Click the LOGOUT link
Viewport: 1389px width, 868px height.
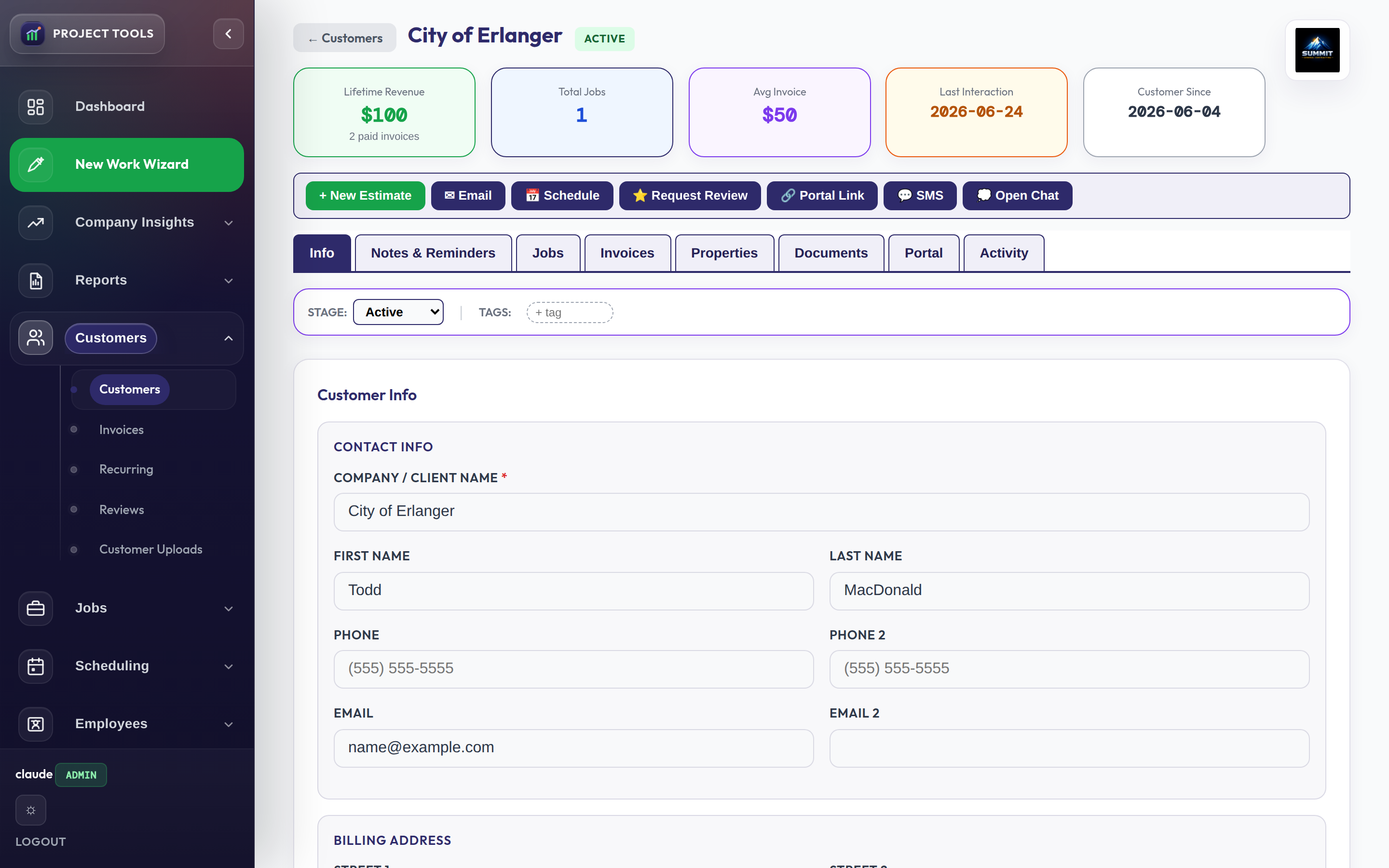coord(40,841)
